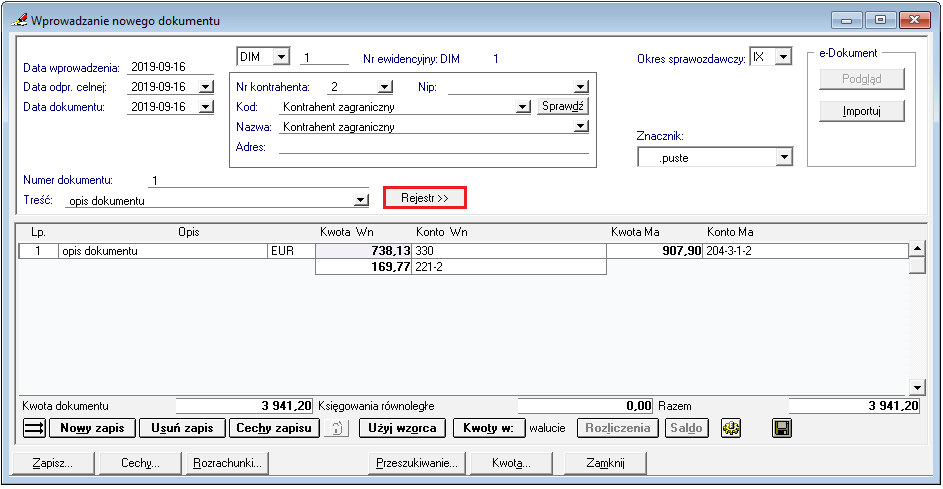Expand the Kod contractor dropdown
The image size is (943, 489).
tap(523, 107)
